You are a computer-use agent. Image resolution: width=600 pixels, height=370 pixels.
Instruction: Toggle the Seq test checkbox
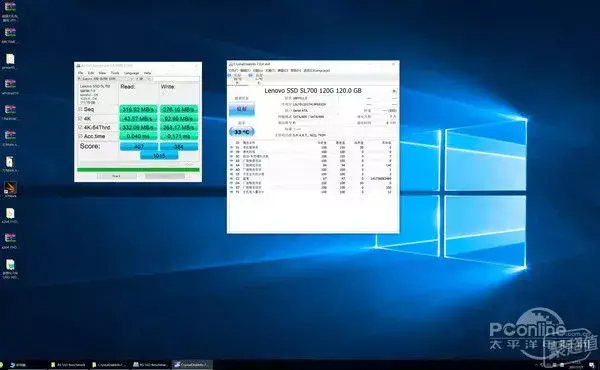tap(80, 109)
